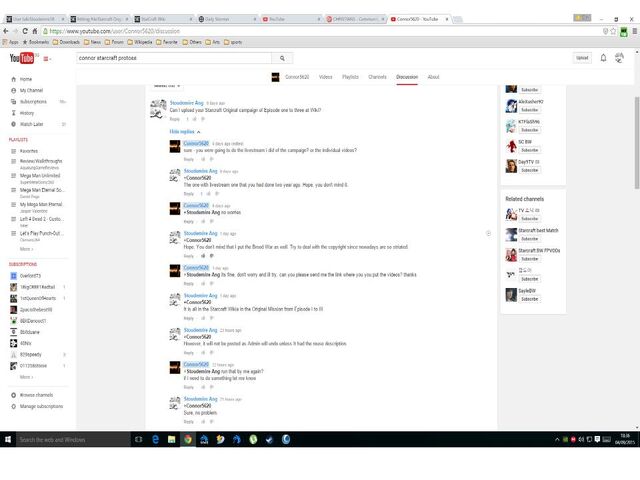This screenshot has height=480, width=640.
Task: Open the Mega Man Unlimited playlist
Action: [40, 176]
